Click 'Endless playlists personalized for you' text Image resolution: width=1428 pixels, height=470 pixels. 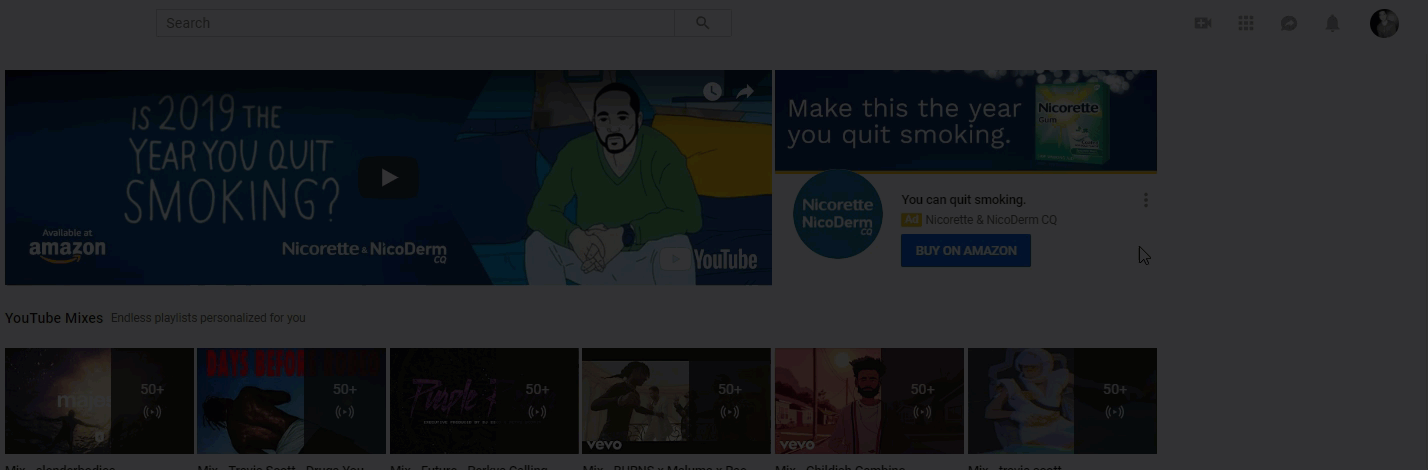click(x=208, y=318)
